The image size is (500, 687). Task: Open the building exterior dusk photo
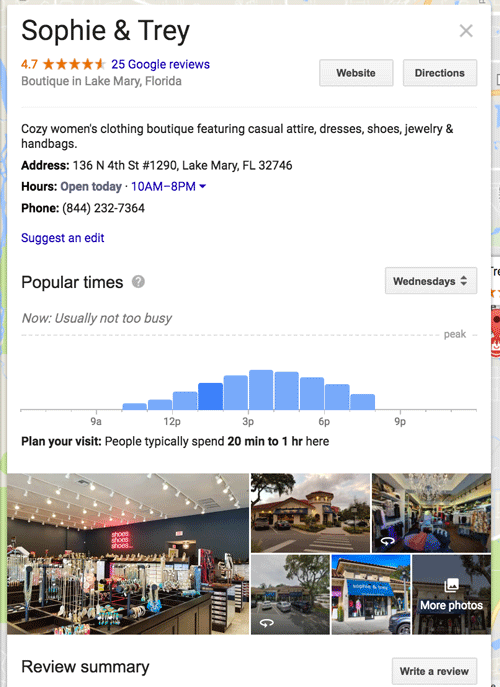point(310,513)
